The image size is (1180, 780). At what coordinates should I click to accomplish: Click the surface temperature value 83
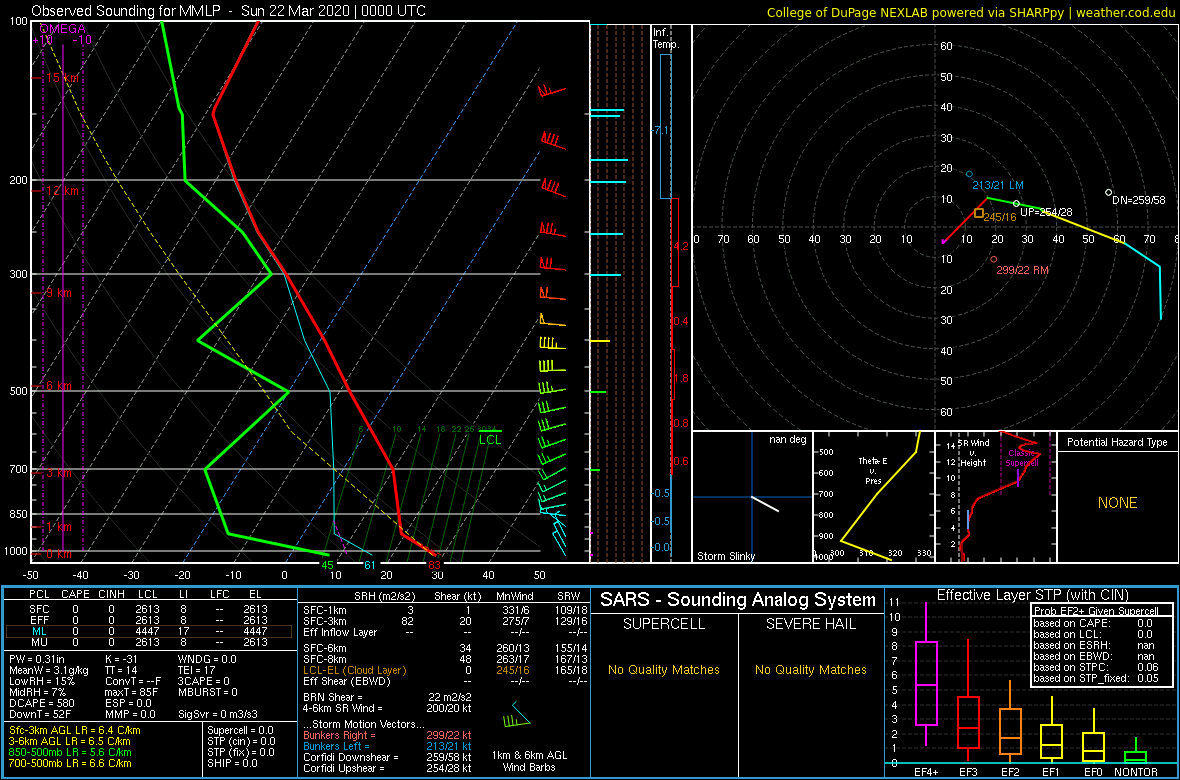coord(433,565)
